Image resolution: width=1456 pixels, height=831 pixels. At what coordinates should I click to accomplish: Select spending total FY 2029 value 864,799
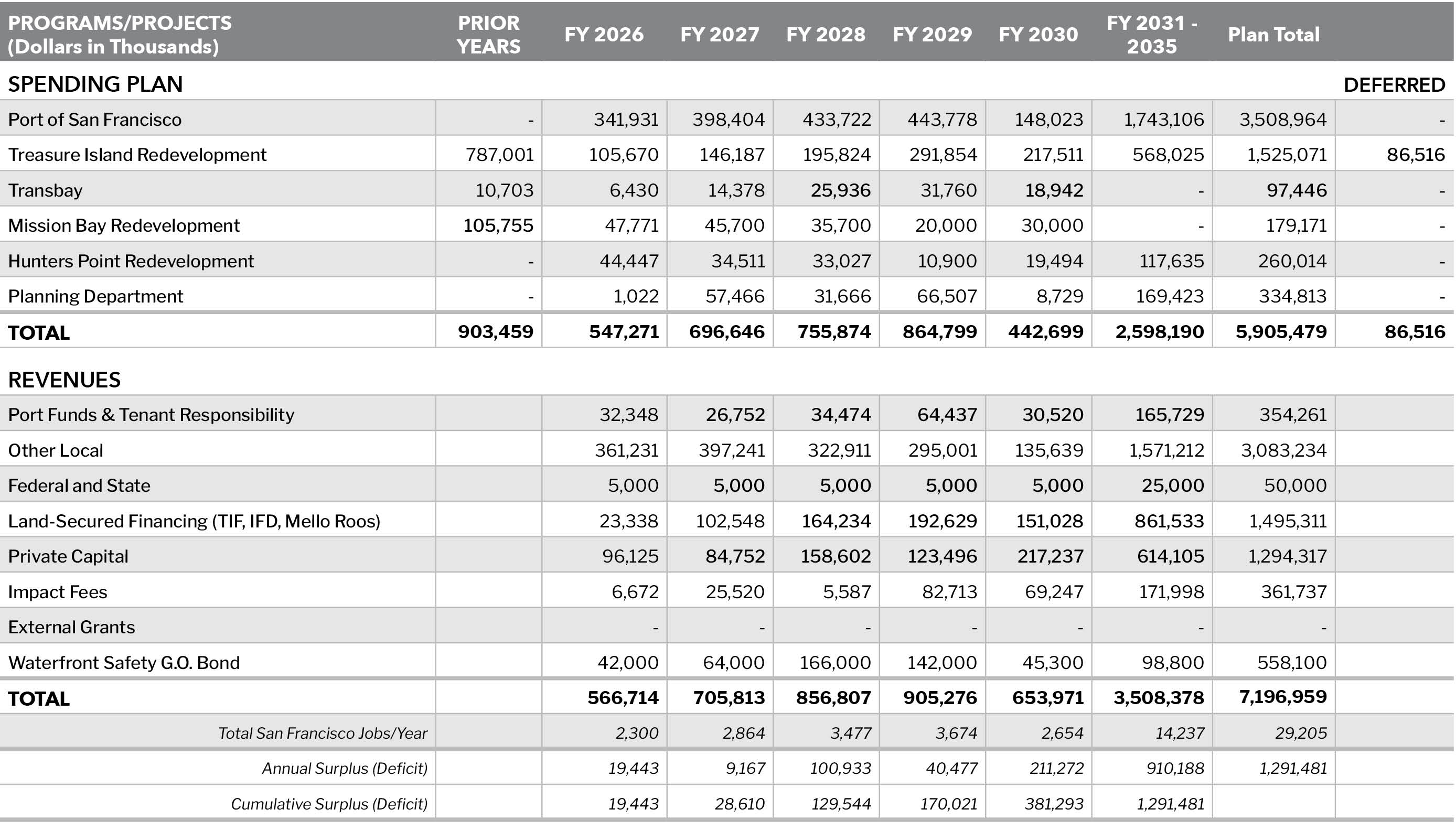coord(940,331)
